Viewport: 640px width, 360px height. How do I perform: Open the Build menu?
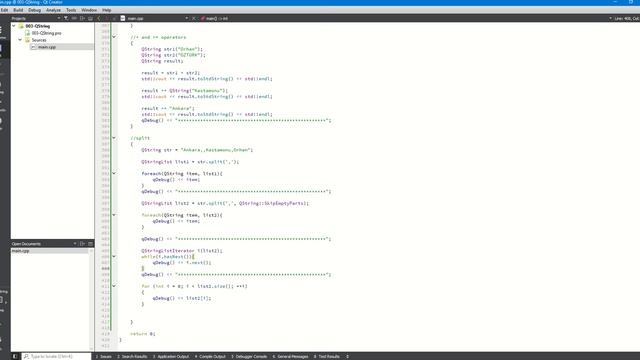[18, 10]
